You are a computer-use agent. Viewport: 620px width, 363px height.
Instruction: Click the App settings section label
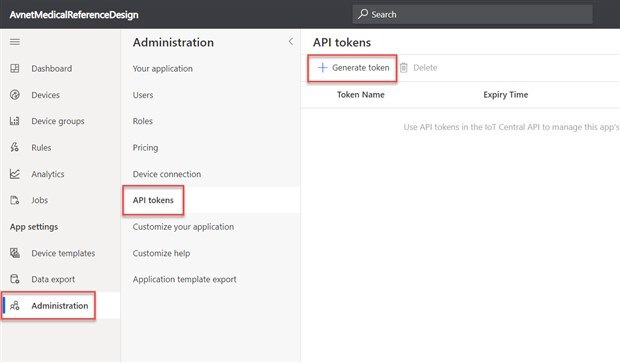(x=34, y=227)
